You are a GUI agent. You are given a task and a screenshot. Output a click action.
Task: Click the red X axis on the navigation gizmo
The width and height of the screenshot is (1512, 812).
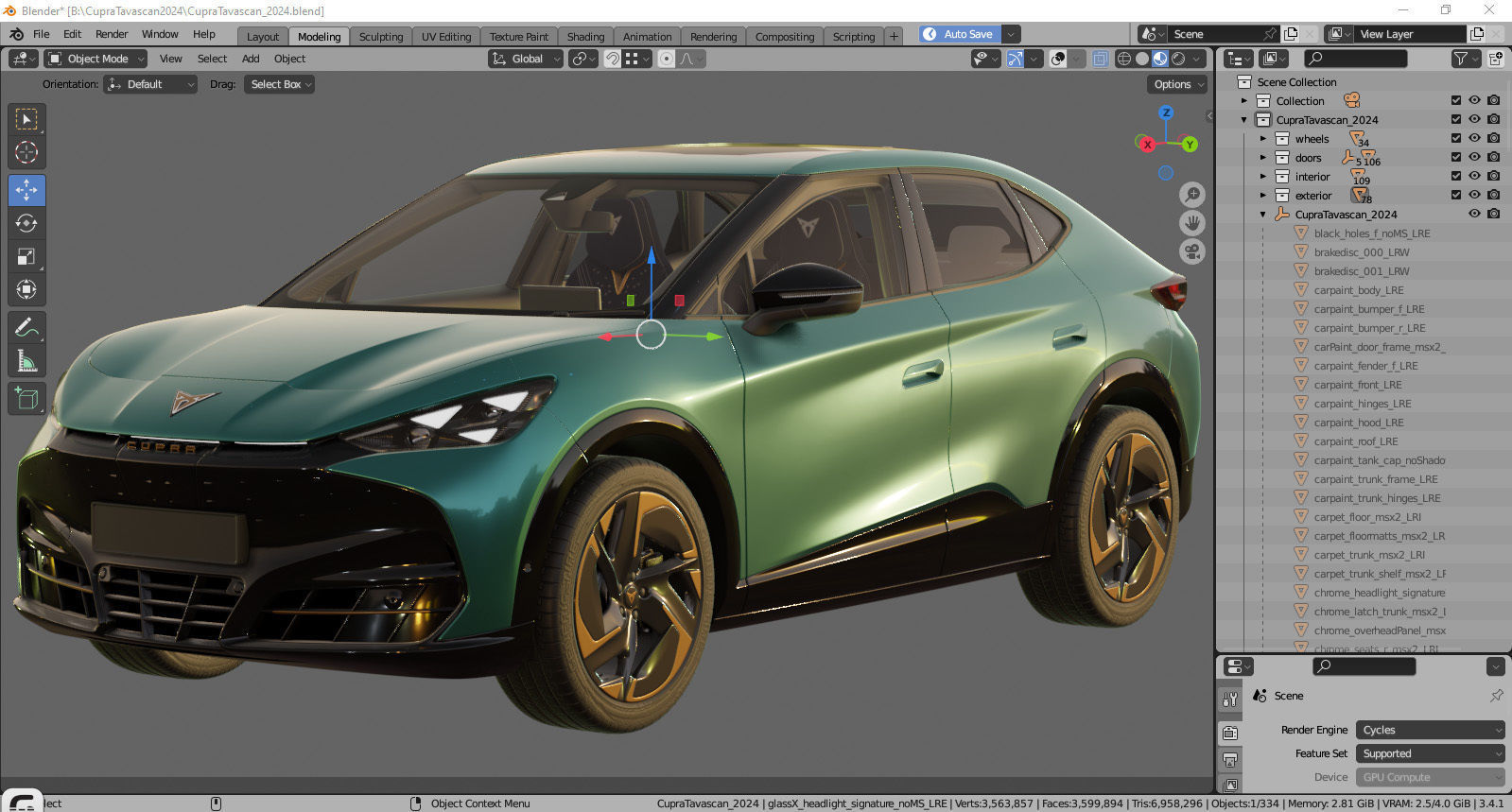click(x=1147, y=145)
